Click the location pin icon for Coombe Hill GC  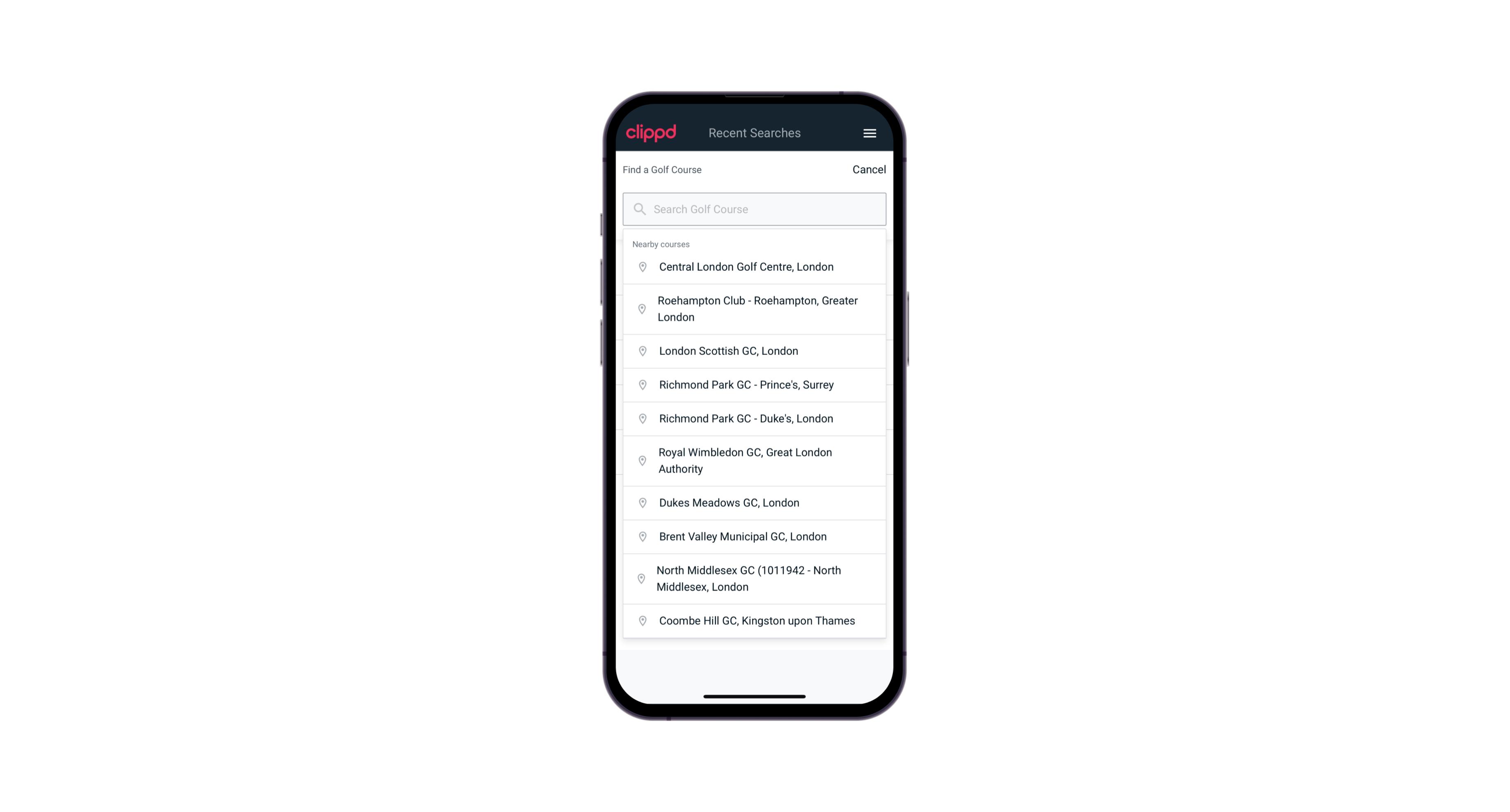pyautogui.click(x=641, y=620)
